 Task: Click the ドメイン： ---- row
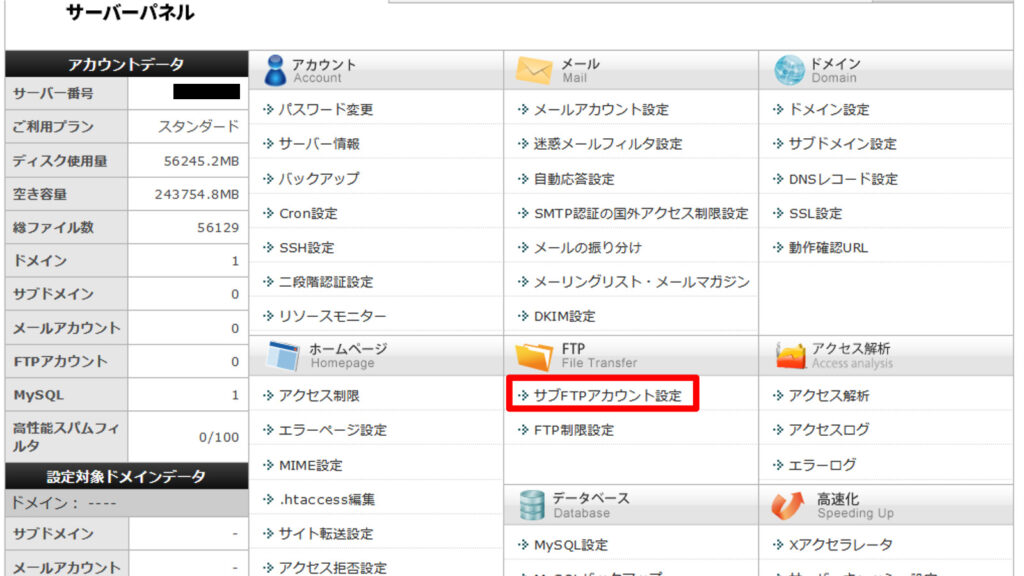(127, 503)
